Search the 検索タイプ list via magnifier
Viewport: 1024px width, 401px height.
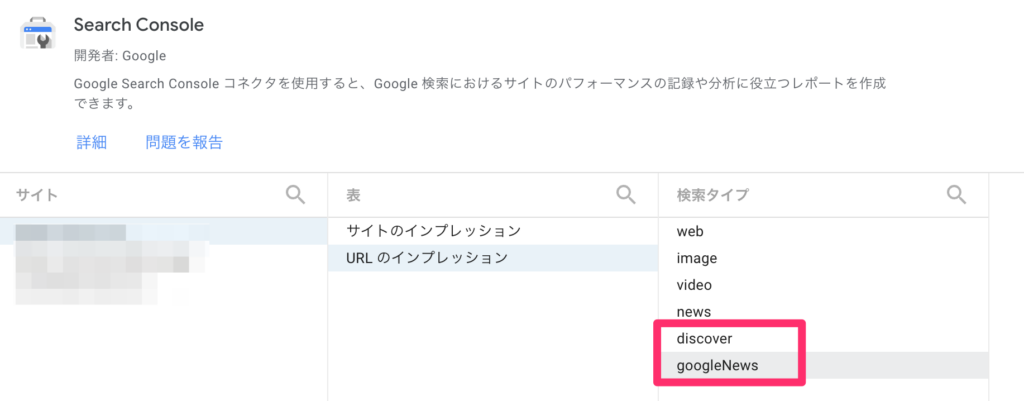coord(956,194)
